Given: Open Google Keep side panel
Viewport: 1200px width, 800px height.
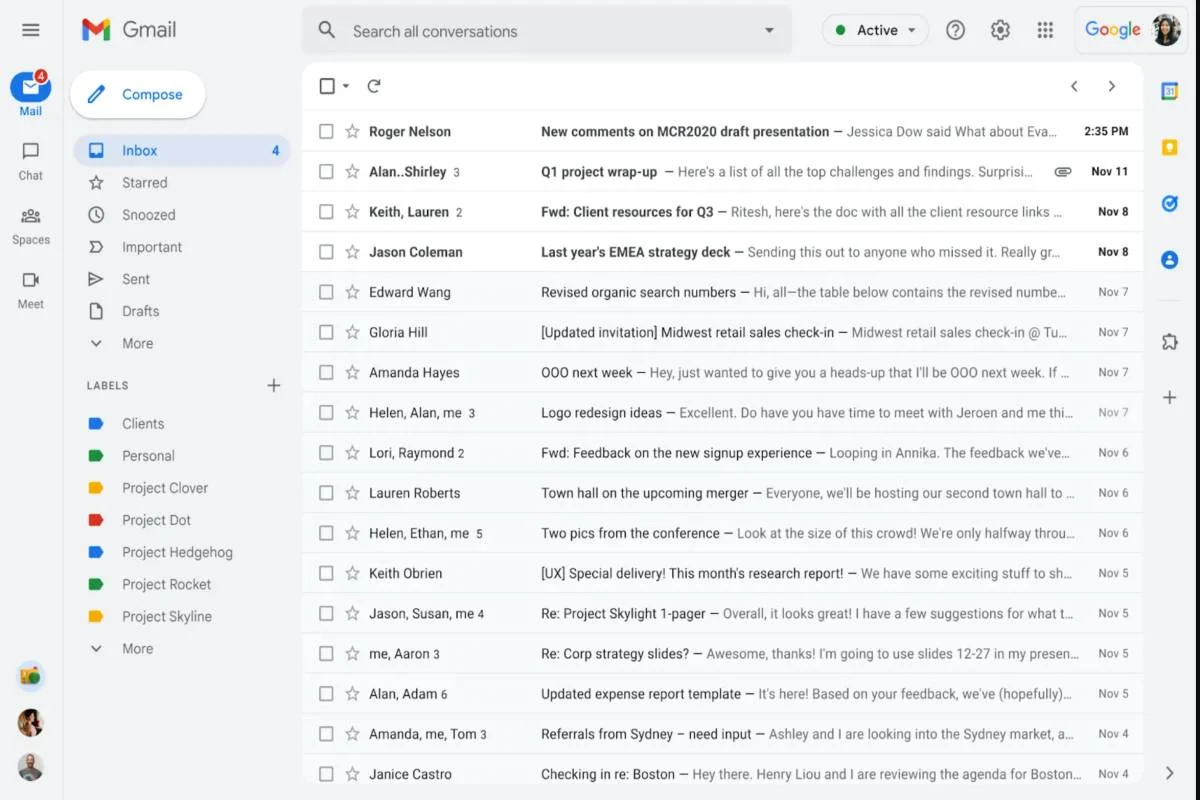Looking at the screenshot, I should 1169,147.
